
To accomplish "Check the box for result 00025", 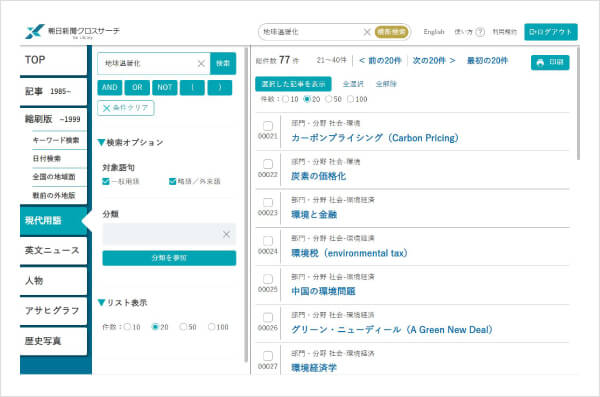I will pos(268,279).
